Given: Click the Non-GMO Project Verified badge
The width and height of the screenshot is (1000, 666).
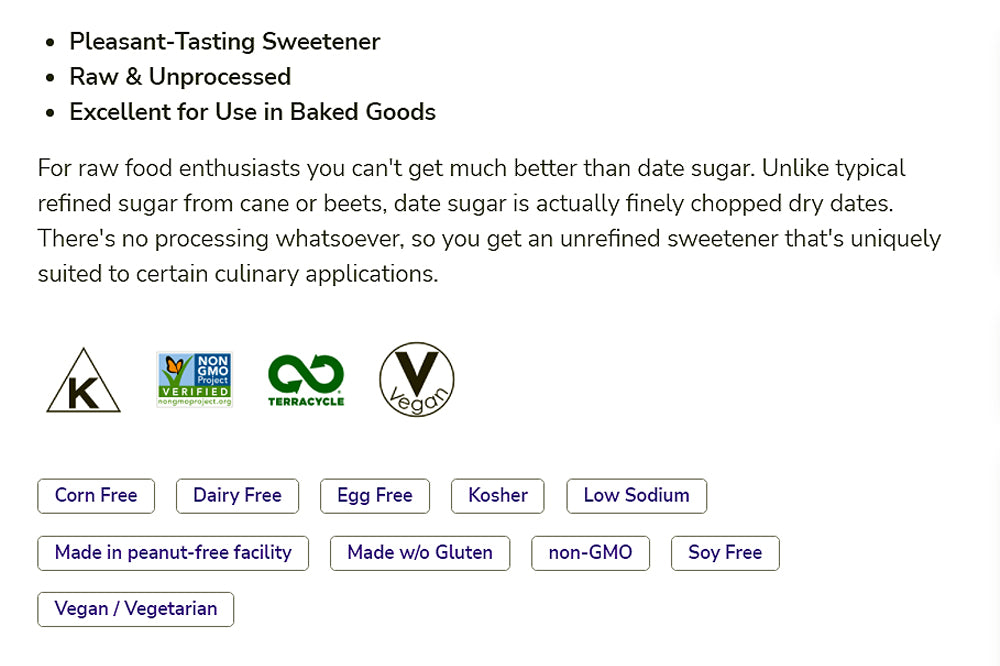Looking at the screenshot, I should pos(194,379).
